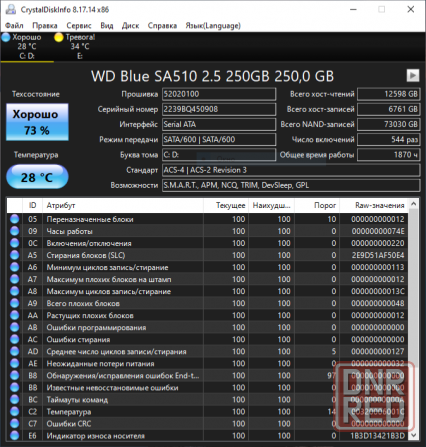426x447 pixels.
Task: Click status circle for Всего плохих блоков
Action: pos(14,303)
